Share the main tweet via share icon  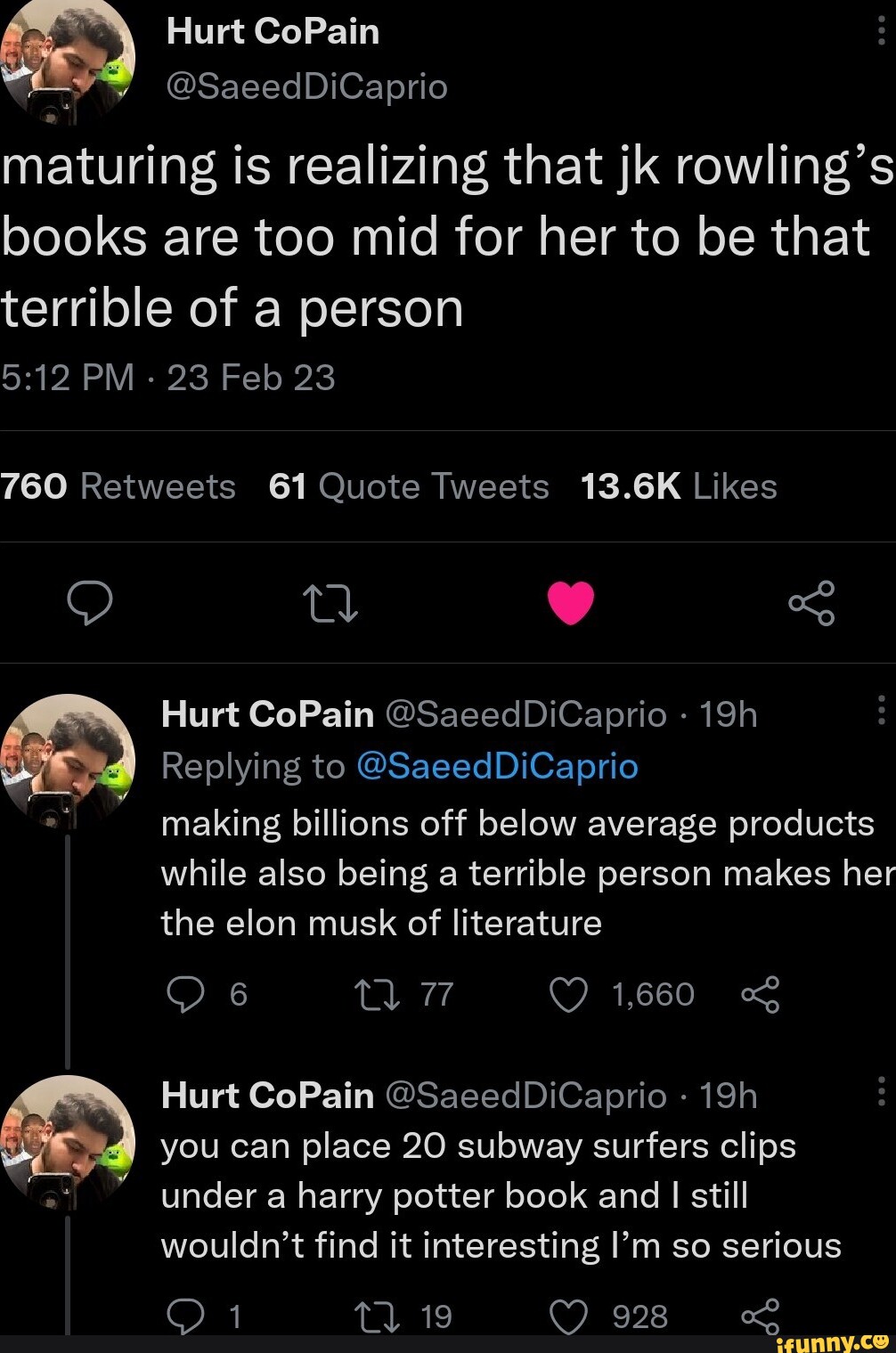pos(810,603)
